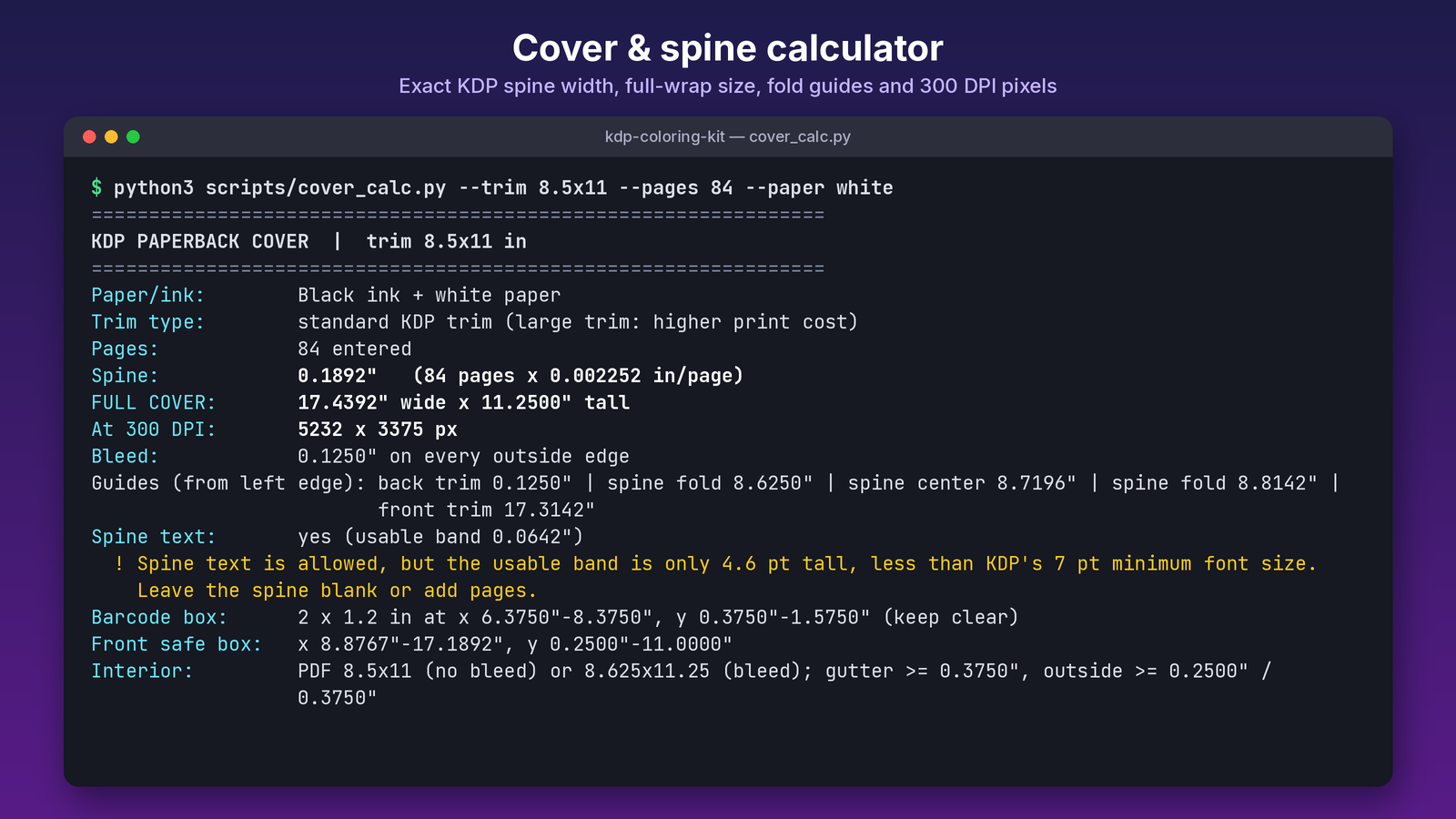The height and width of the screenshot is (819, 1456).
Task: Click the text 'standard KDP trim (large trim: higher print cost)'
Action: click(x=578, y=322)
